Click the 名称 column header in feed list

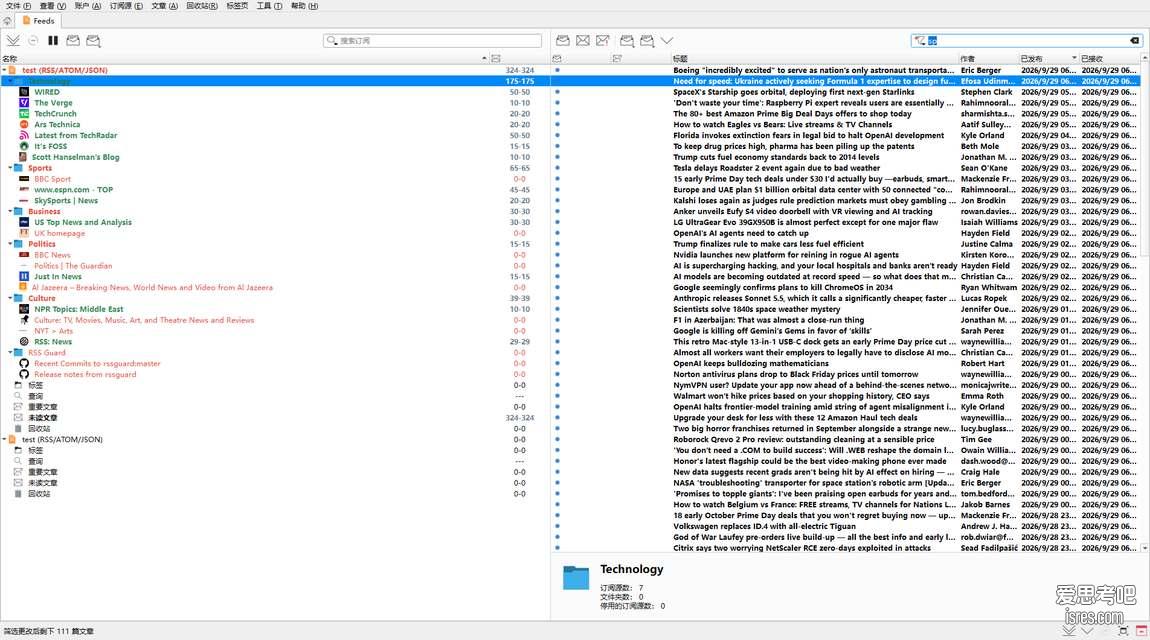click(244, 58)
